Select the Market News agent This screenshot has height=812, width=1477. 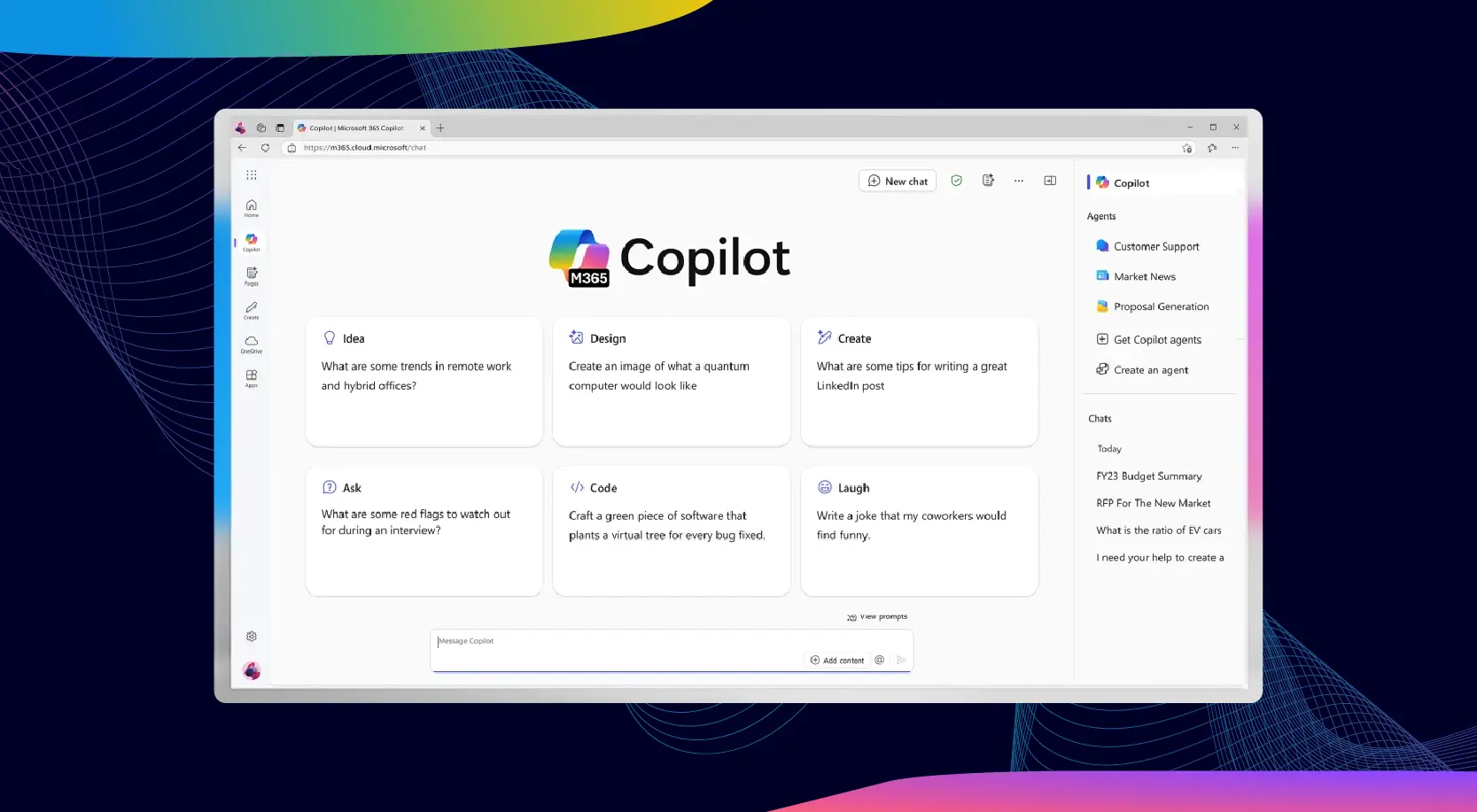click(1144, 276)
